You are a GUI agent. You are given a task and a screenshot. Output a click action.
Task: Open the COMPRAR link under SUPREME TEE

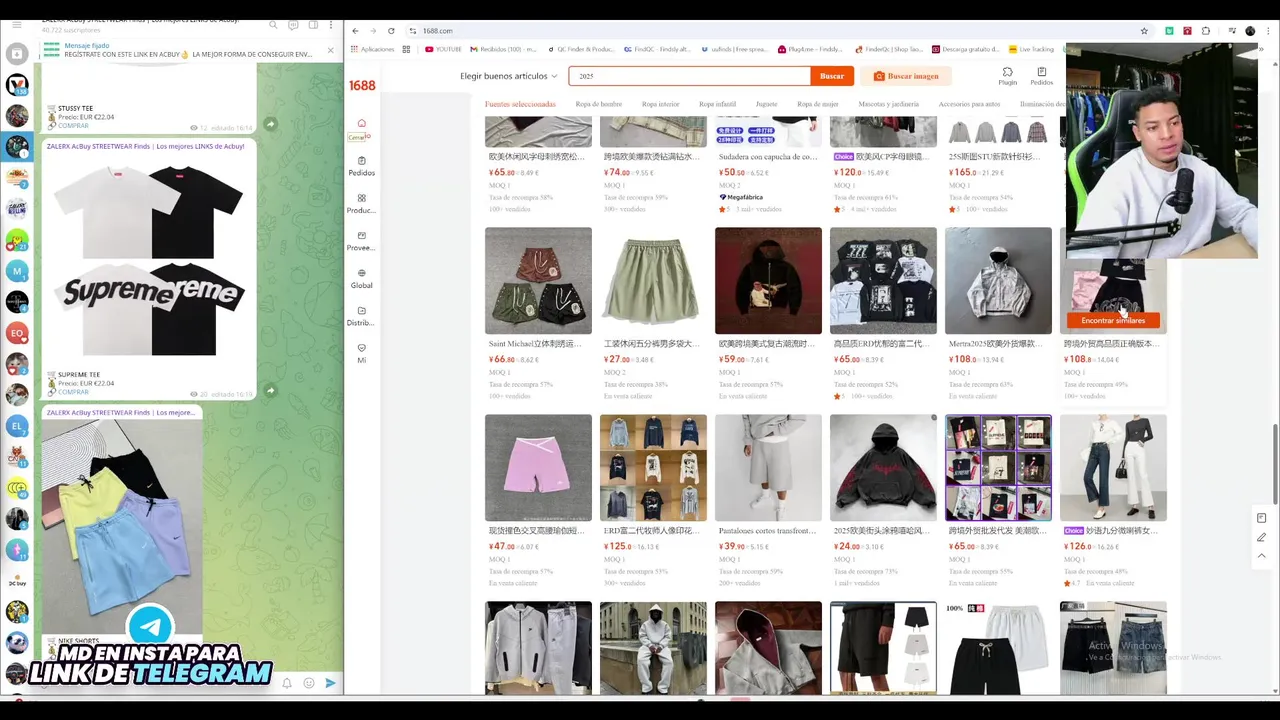[x=73, y=392]
